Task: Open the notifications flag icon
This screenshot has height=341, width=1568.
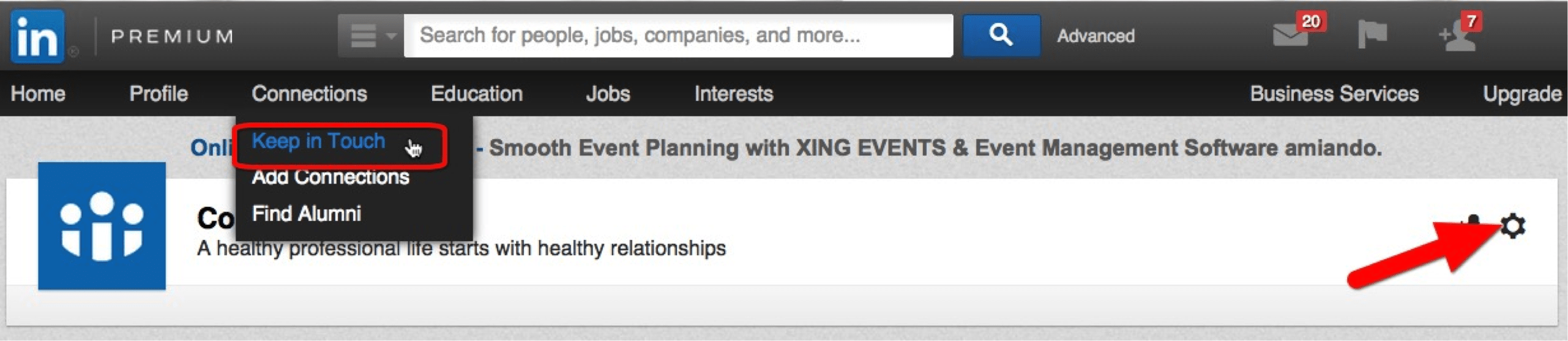Action: (x=1372, y=34)
